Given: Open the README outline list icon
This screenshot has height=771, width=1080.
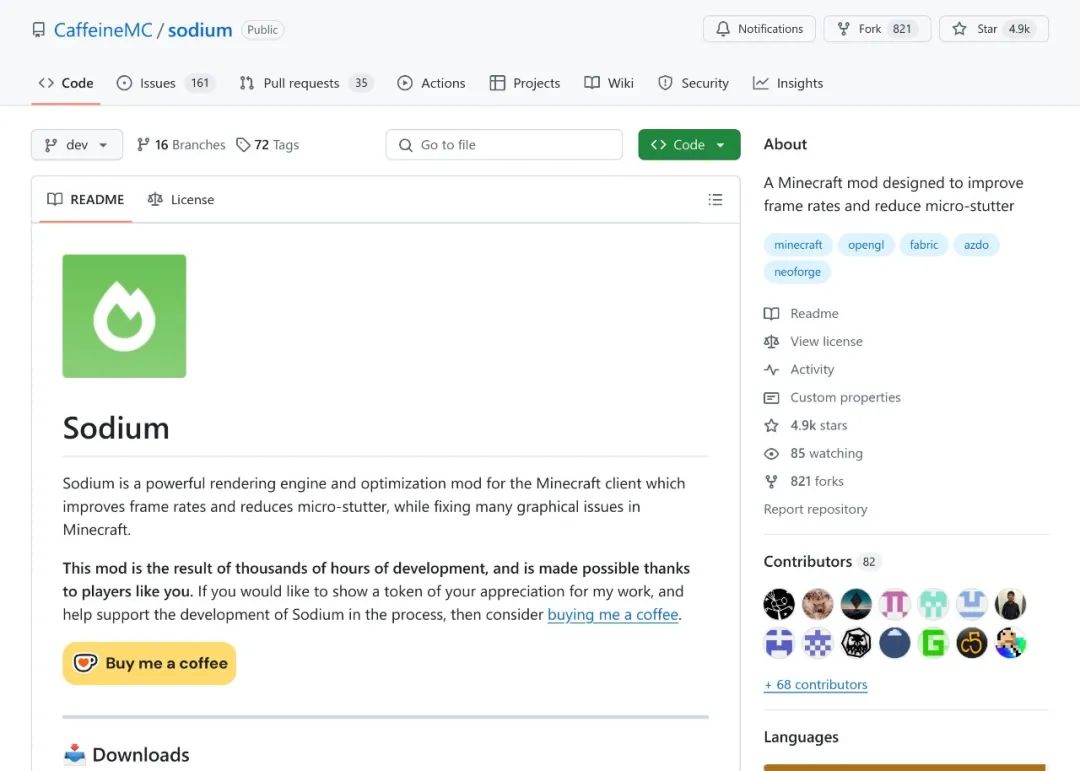Looking at the screenshot, I should (715, 199).
